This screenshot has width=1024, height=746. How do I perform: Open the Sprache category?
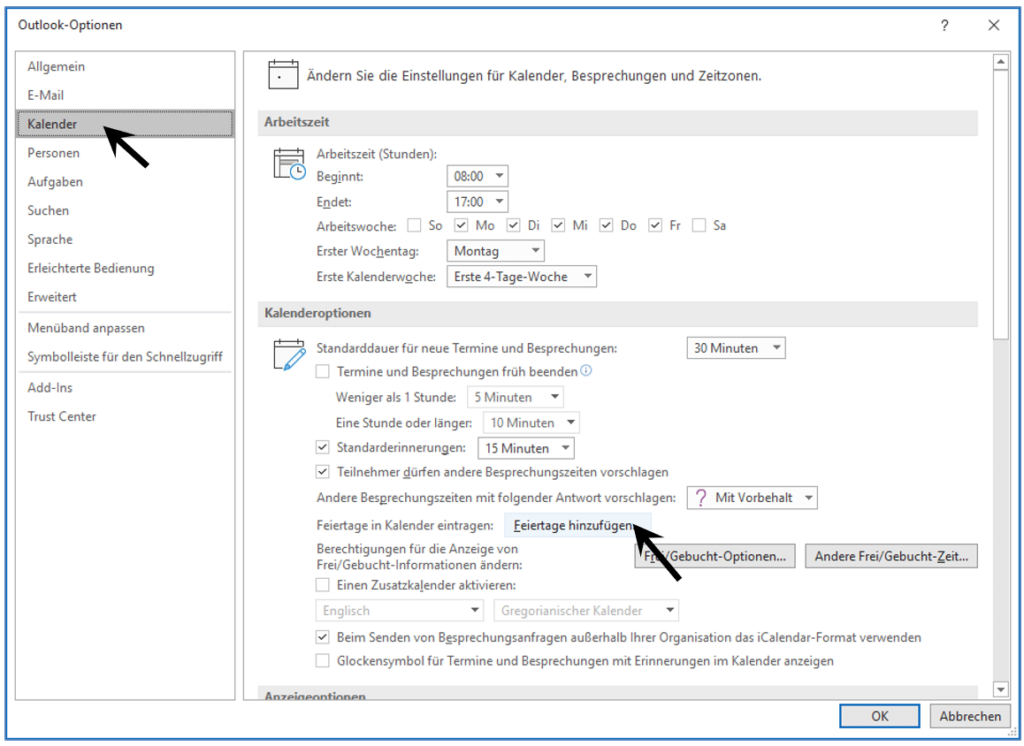(125, 239)
